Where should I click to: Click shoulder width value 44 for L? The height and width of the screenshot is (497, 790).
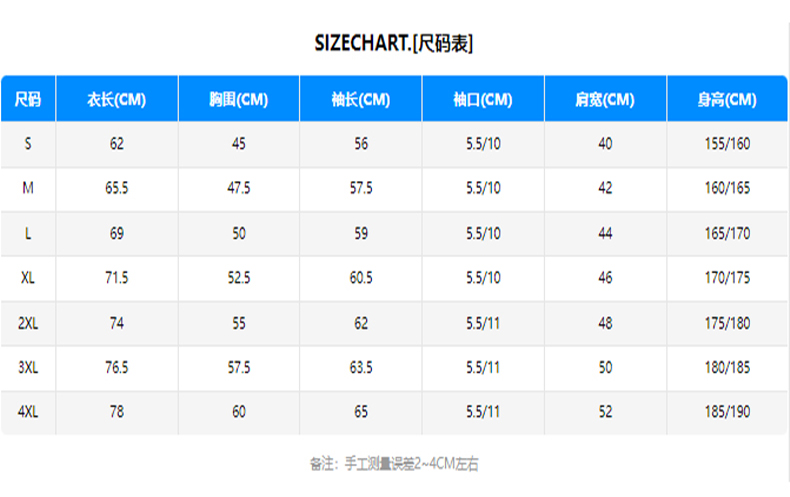tap(605, 233)
